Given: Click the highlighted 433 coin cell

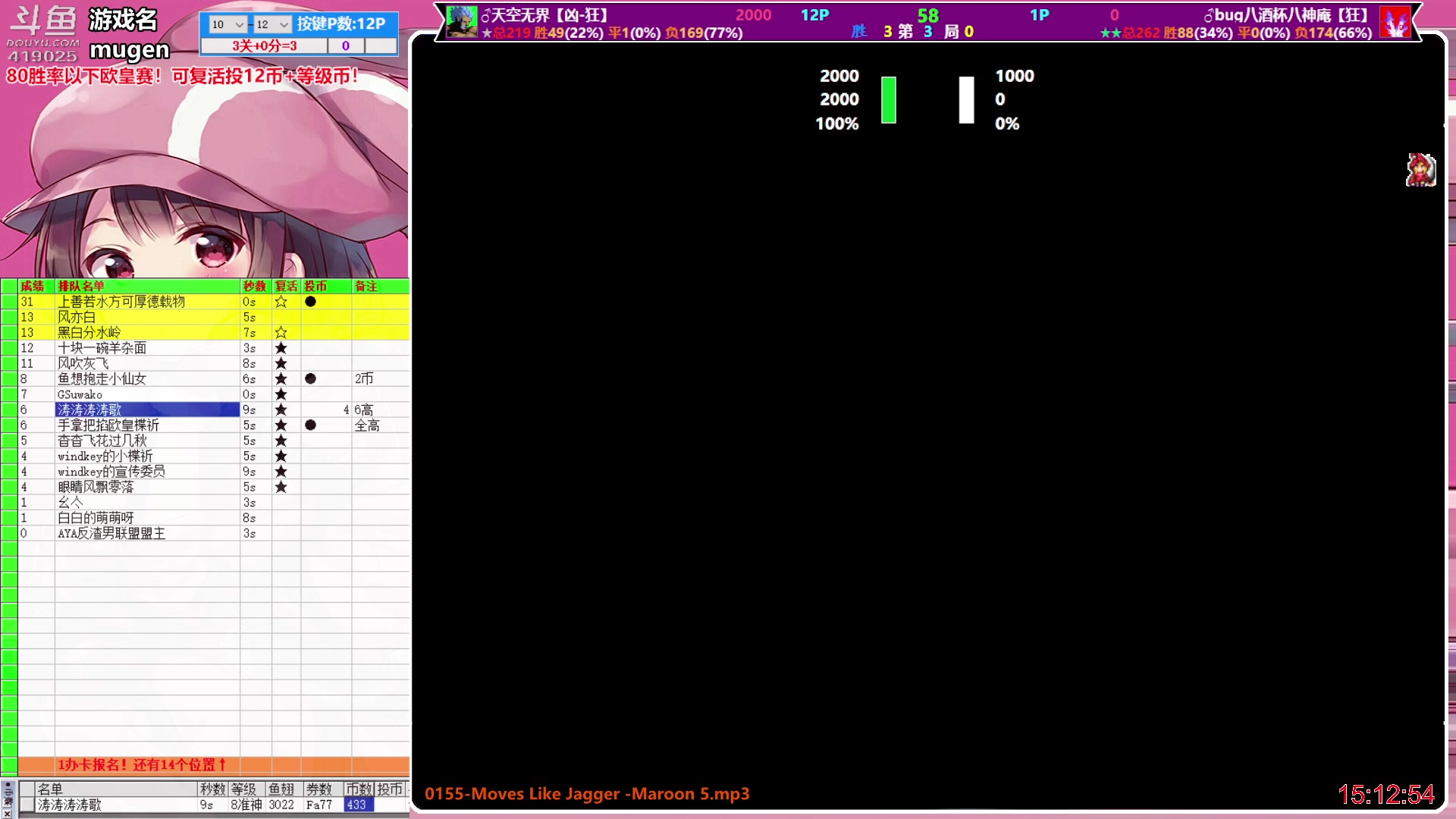Looking at the screenshot, I should [359, 805].
